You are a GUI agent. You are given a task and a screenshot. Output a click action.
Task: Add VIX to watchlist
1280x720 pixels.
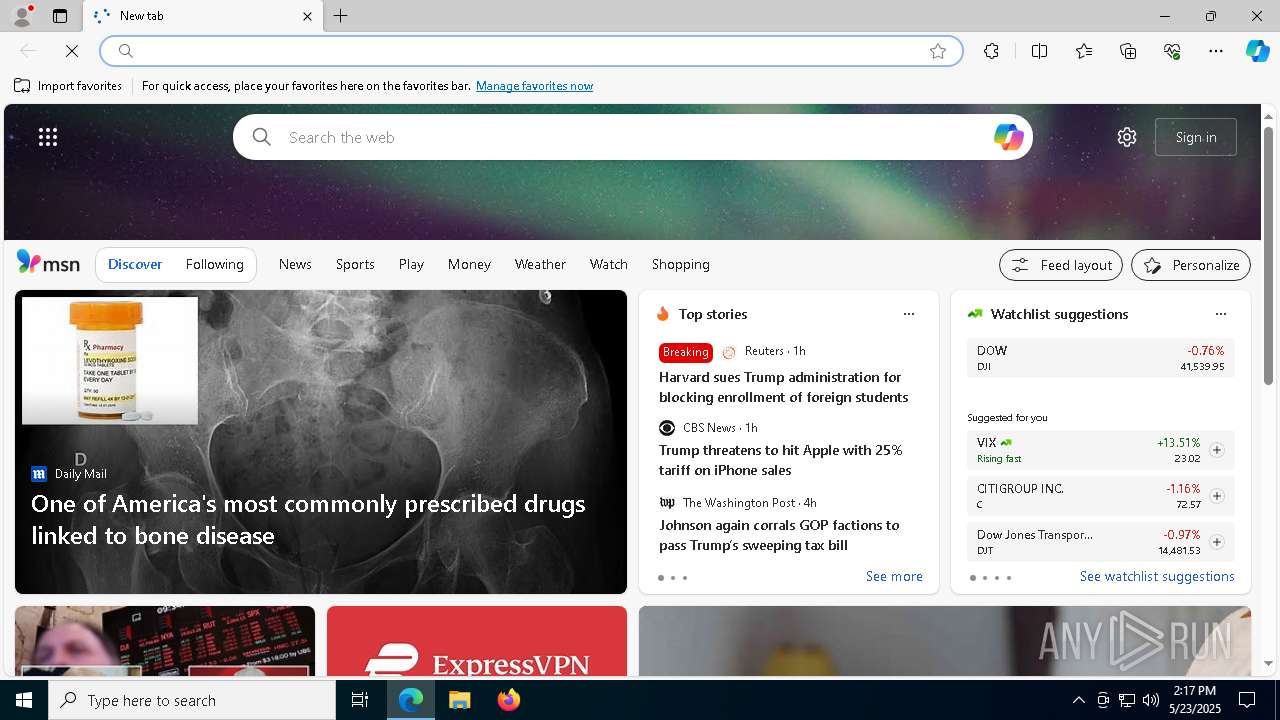[x=1217, y=450]
